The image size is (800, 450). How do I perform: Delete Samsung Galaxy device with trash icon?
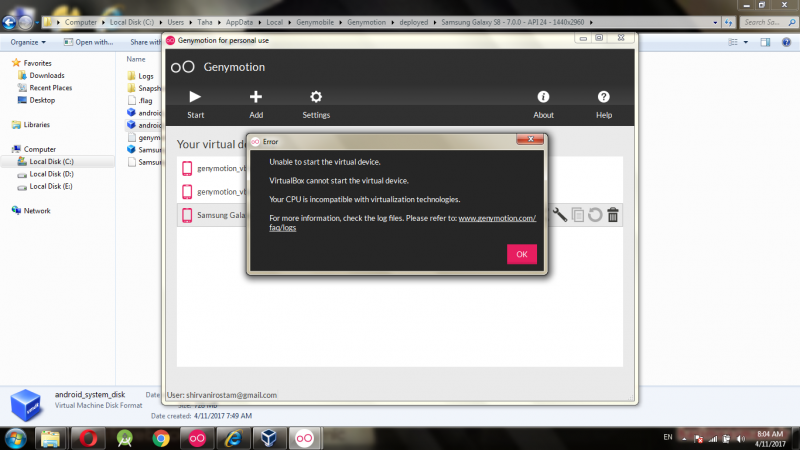[613, 214]
